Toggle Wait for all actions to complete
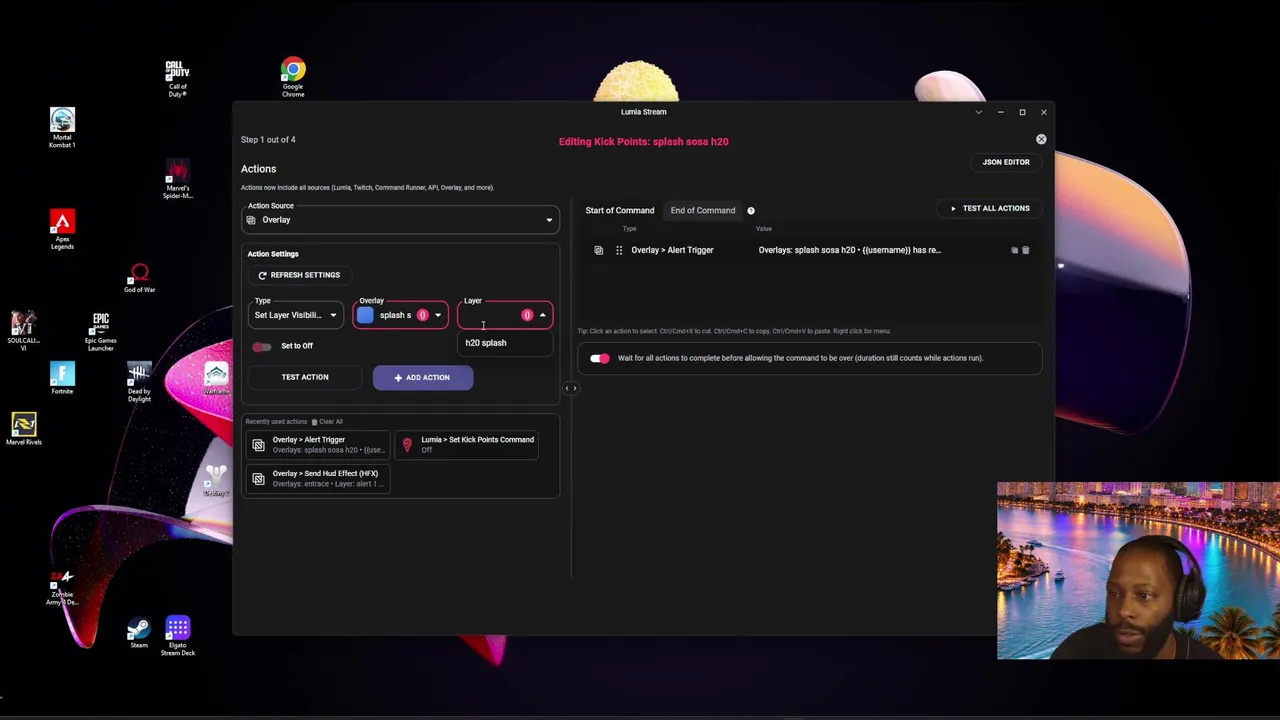Viewport: 1280px width, 720px height. [599, 358]
